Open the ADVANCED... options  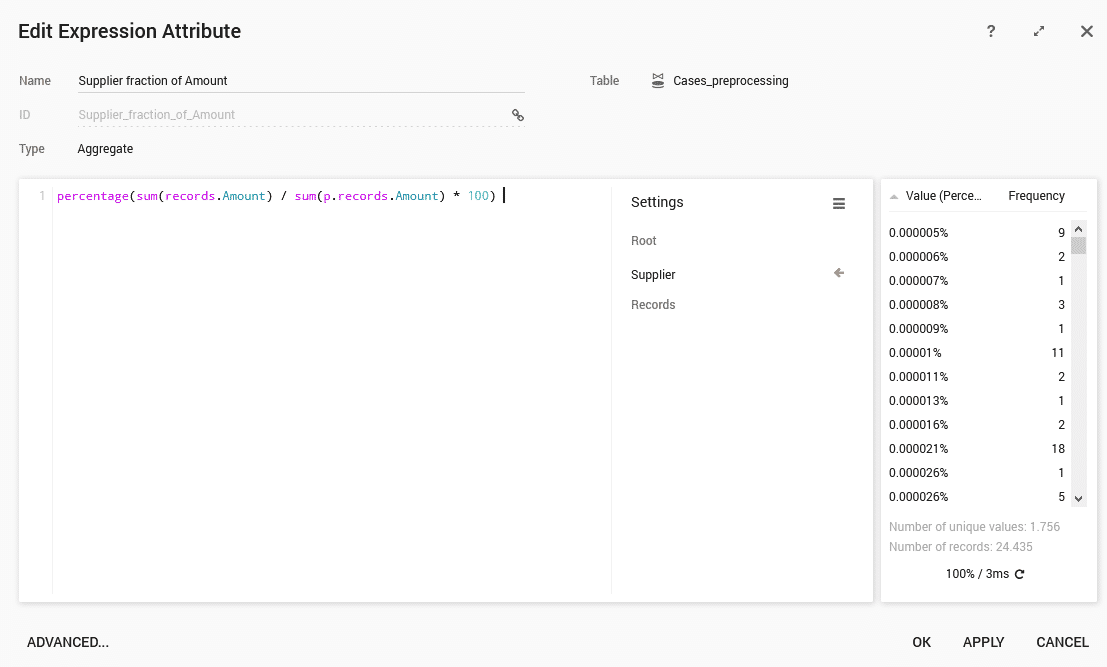68,642
